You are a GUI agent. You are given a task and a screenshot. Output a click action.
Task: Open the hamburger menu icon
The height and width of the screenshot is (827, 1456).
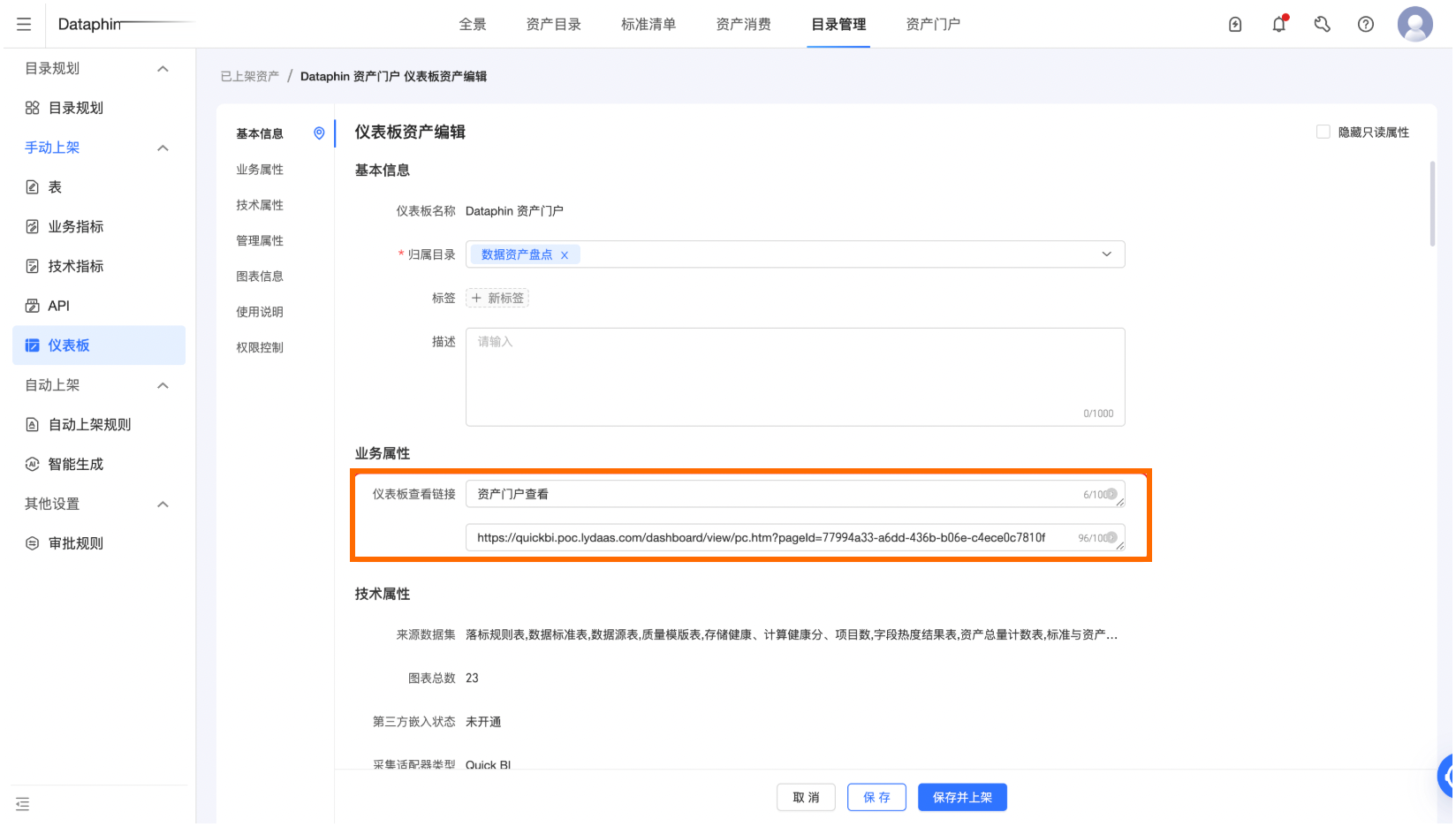[24, 25]
